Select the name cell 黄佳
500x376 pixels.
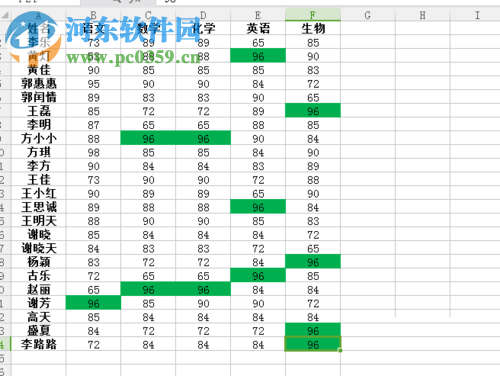[x=39, y=70]
